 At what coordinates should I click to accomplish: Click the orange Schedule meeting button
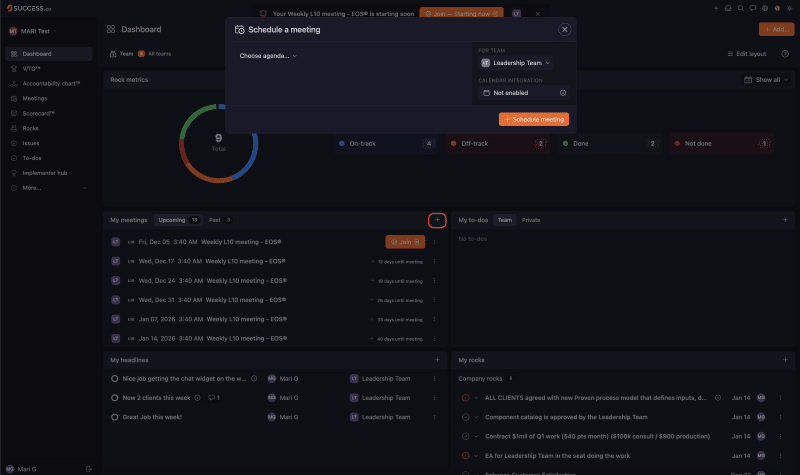[534, 119]
